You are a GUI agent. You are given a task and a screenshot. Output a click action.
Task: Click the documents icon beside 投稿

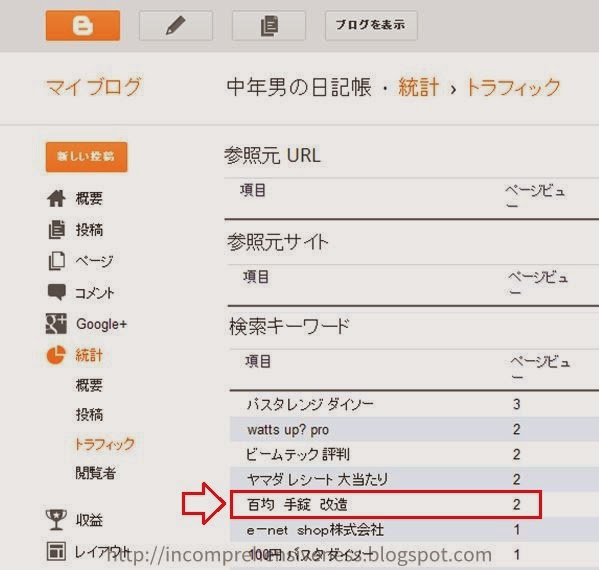pyautogui.click(x=57, y=230)
